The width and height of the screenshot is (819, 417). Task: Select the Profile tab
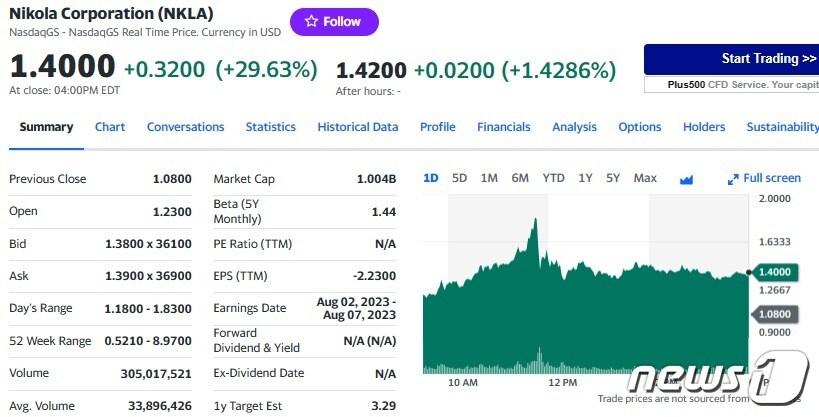click(x=437, y=127)
